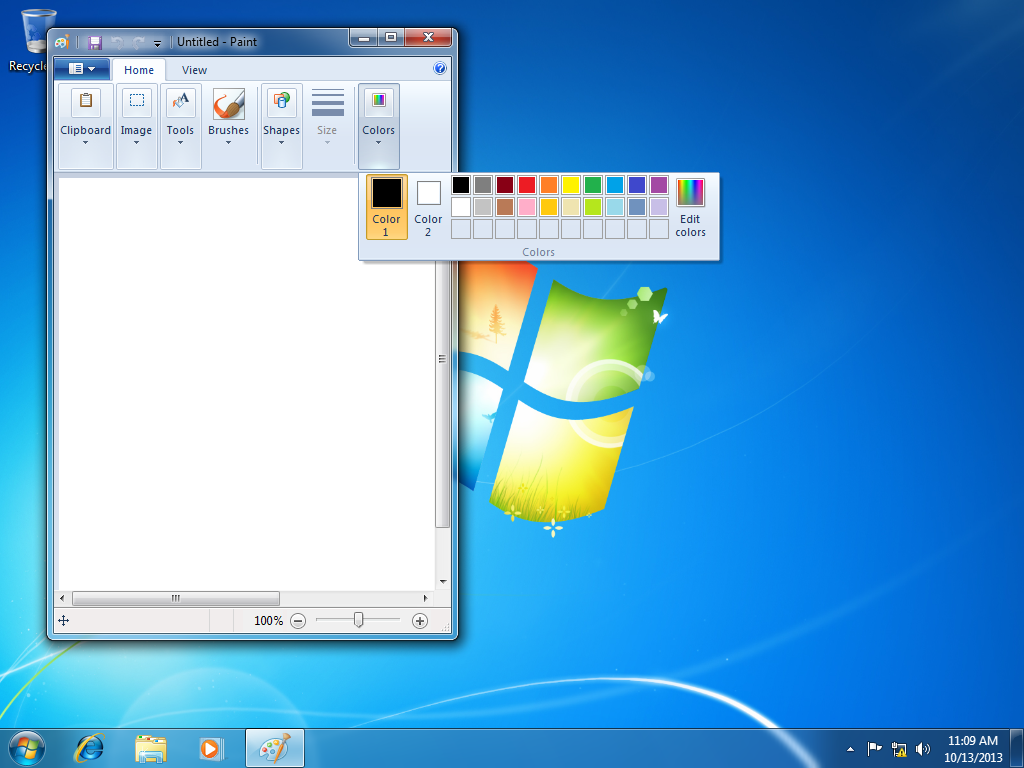
Task: Pick the turquoise blue palette swatch
Action: pos(615,185)
